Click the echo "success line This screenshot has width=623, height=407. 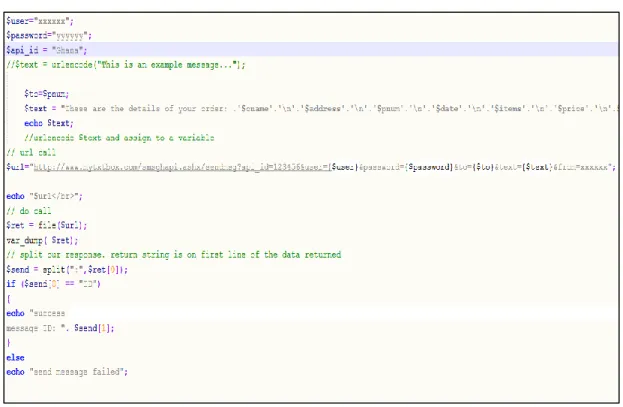click(35, 313)
